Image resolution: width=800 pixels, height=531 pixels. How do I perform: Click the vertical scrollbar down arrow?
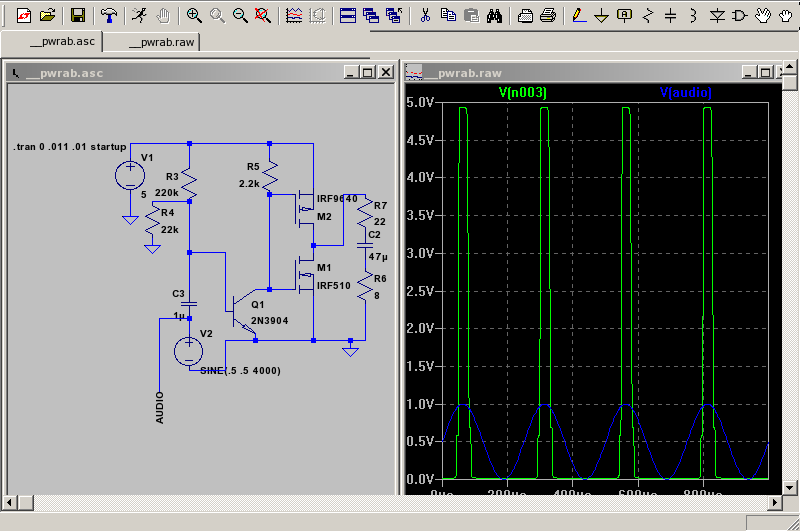[789, 488]
